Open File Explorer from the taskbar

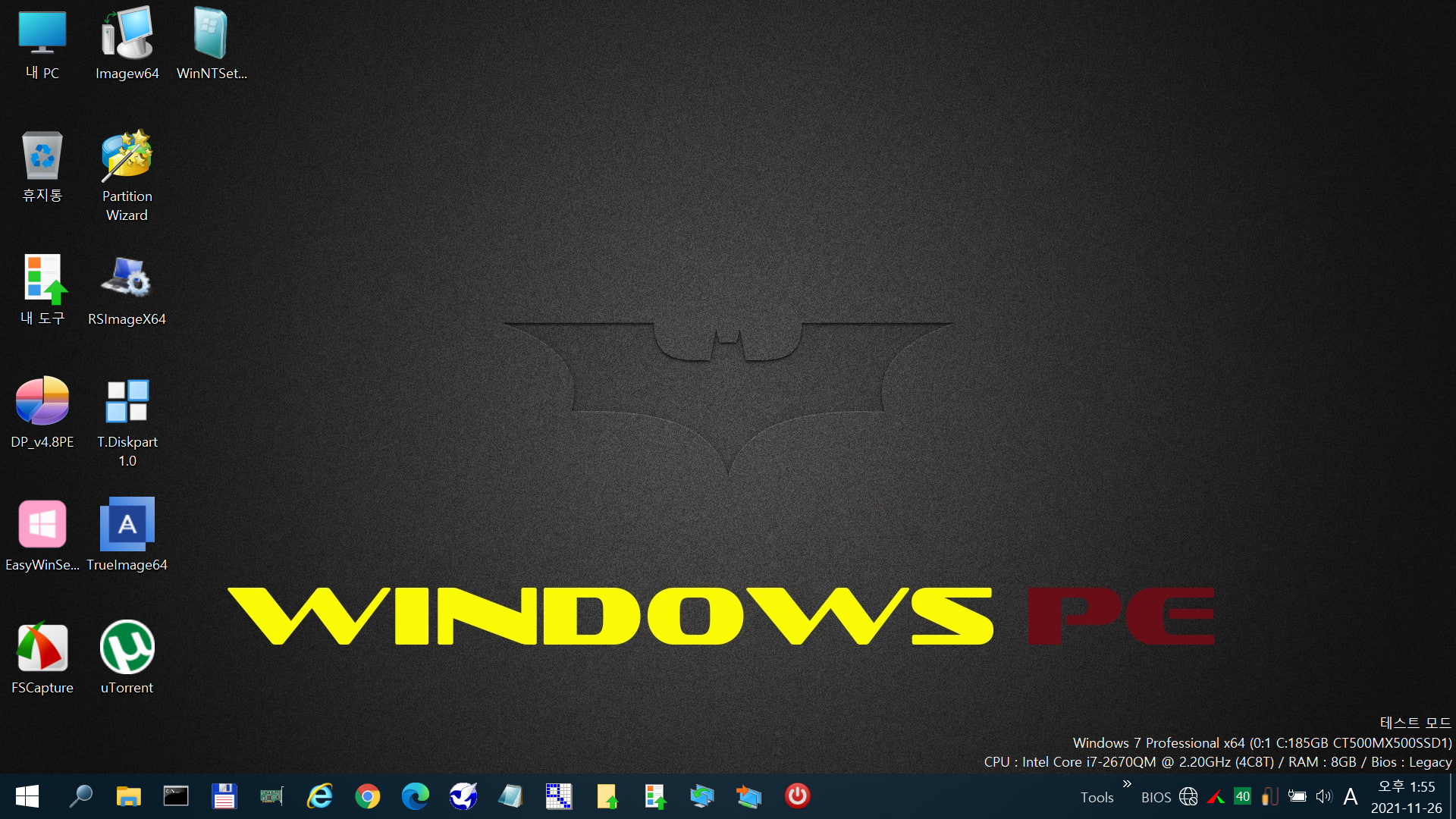(128, 796)
